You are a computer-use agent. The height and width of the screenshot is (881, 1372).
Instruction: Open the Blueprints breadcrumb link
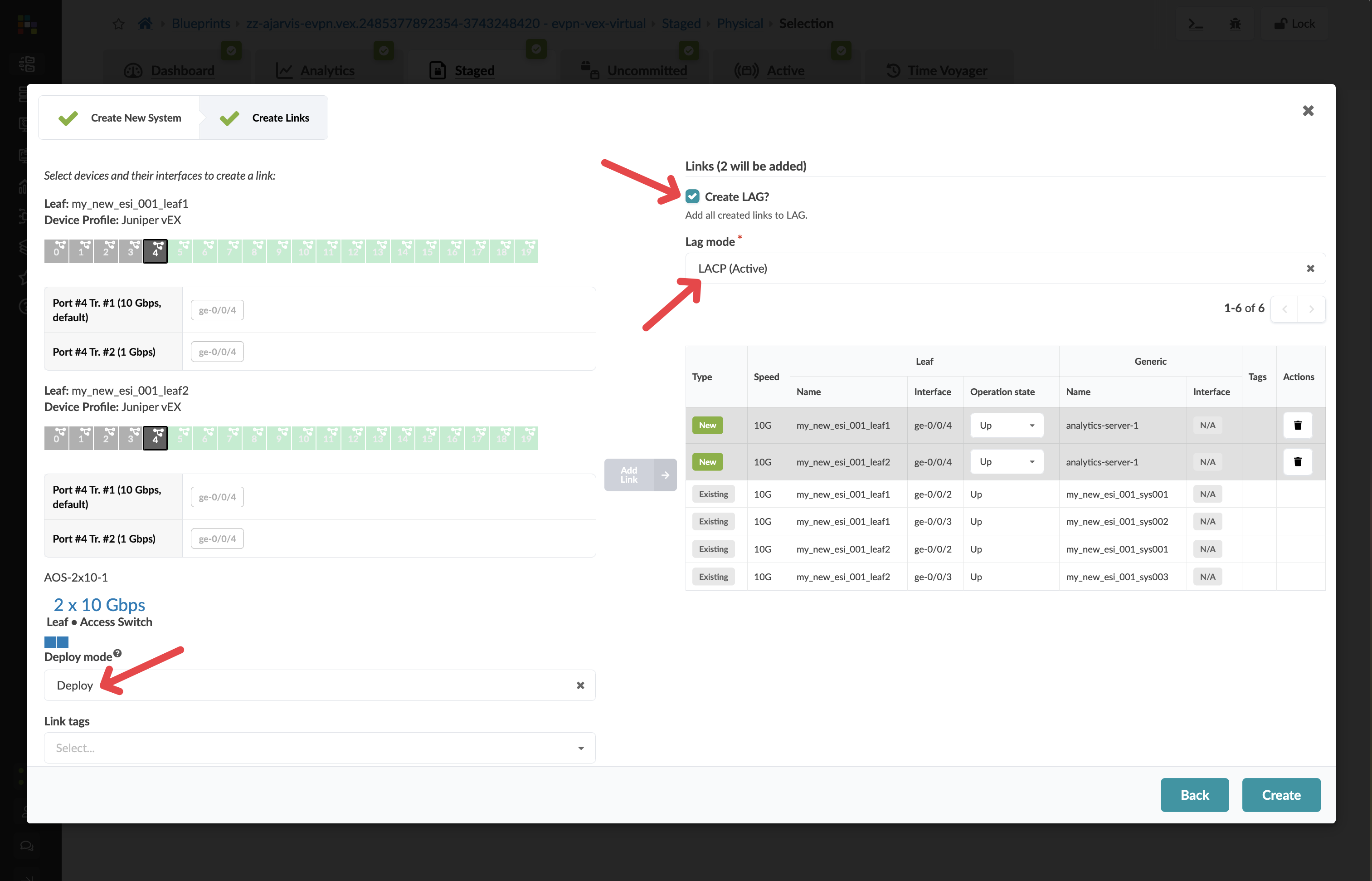point(201,24)
